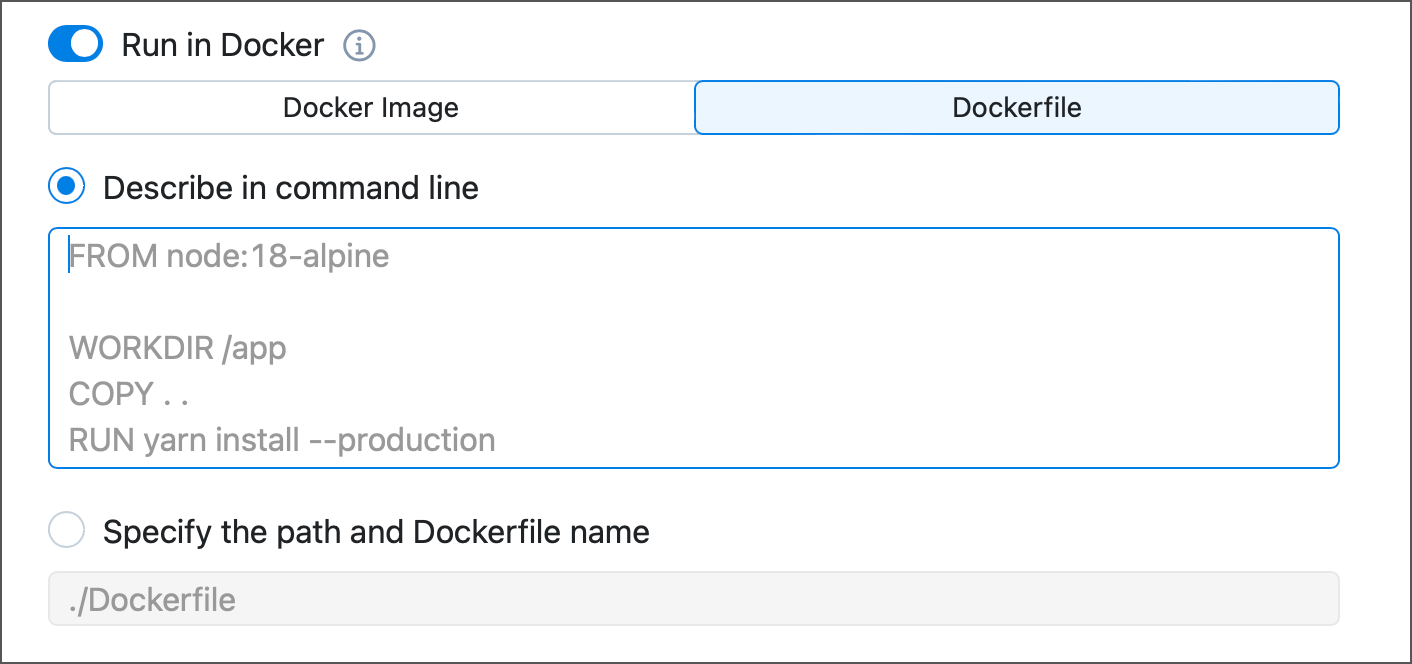The image size is (1412, 664).
Task: Choose Specify the path and Dockerfile name option
Action: 66,530
